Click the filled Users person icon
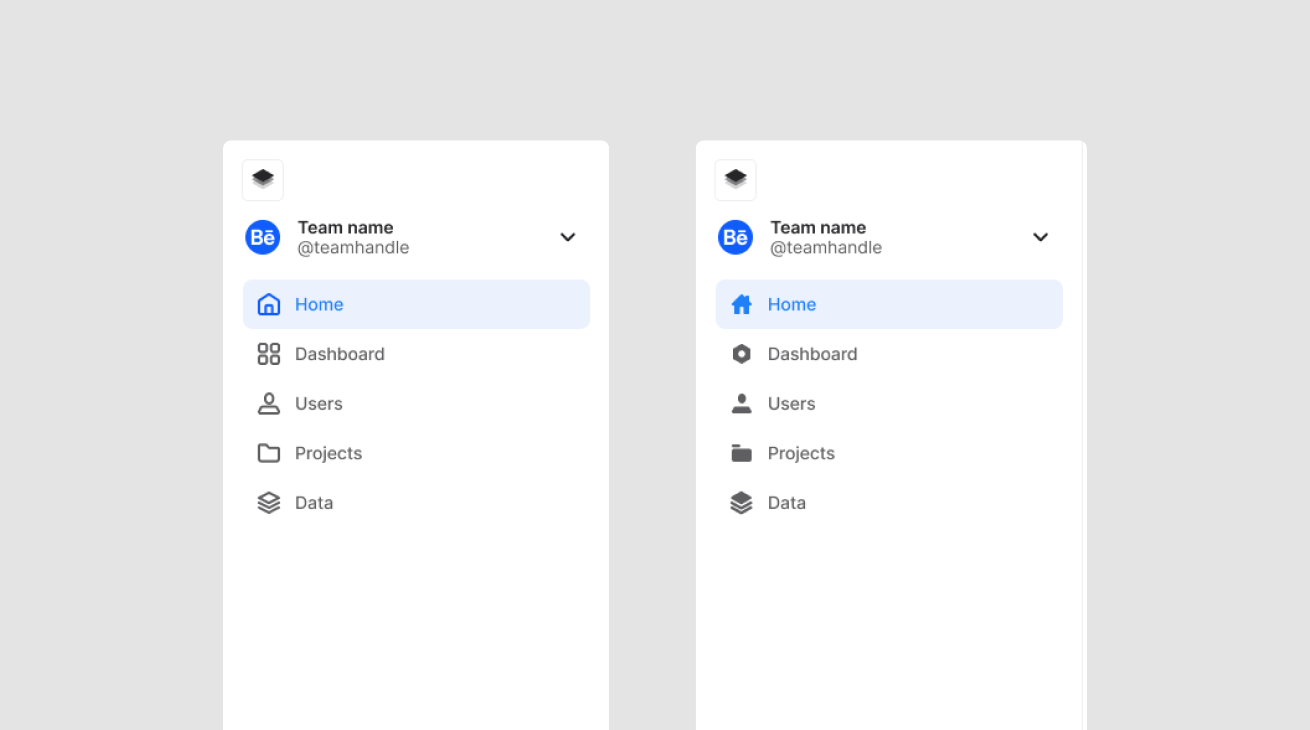1310x730 pixels. (x=741, y=404)
